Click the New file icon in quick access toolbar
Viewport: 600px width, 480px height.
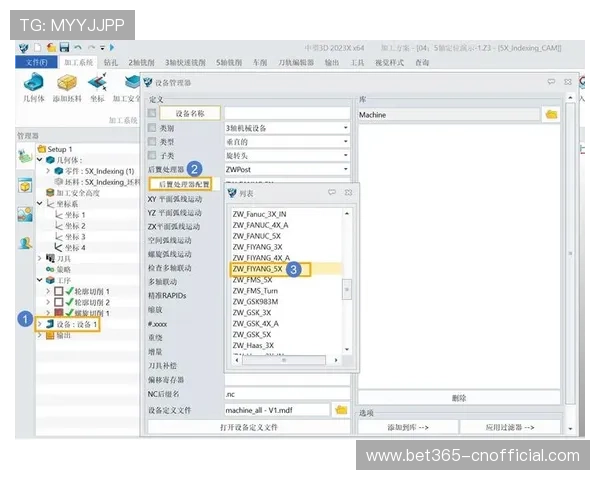click(x=38, y=47)
